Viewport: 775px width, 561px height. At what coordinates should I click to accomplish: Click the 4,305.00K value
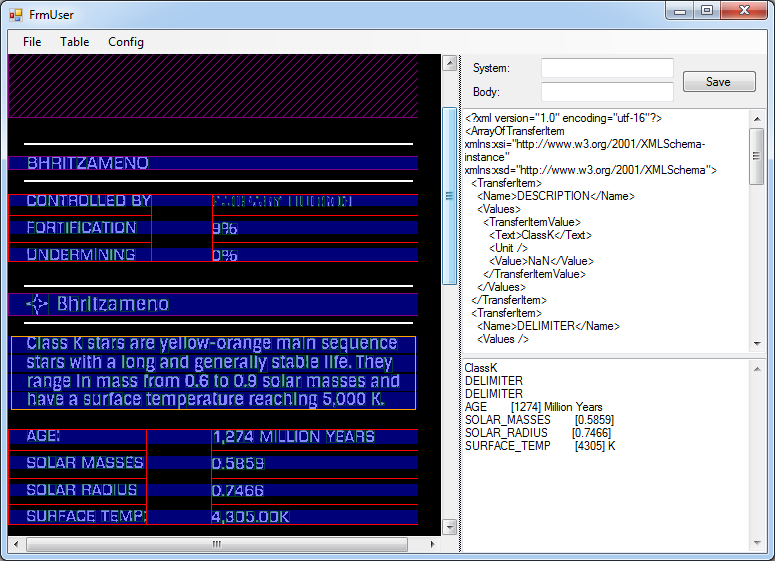point(251,517)
